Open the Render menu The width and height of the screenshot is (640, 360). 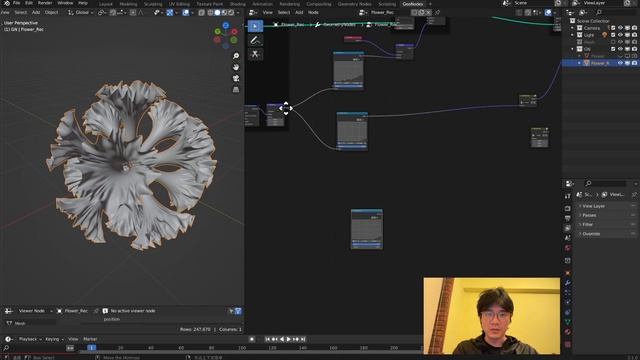click(x=45, y=3)
